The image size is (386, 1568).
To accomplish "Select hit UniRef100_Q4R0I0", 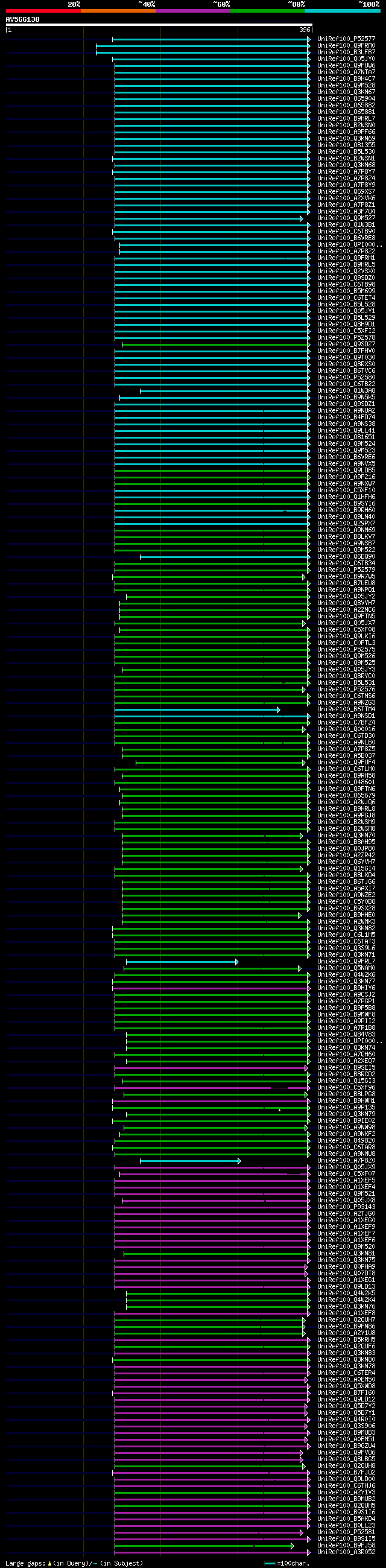I will coord(346,1420).
